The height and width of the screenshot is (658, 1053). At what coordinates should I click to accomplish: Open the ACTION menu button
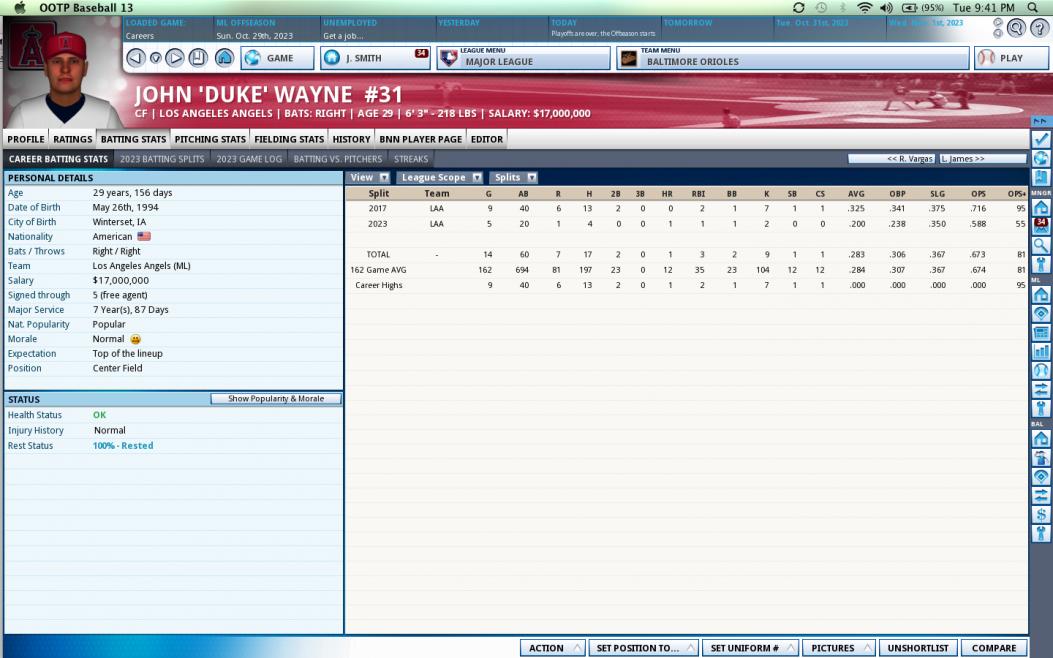553,648
